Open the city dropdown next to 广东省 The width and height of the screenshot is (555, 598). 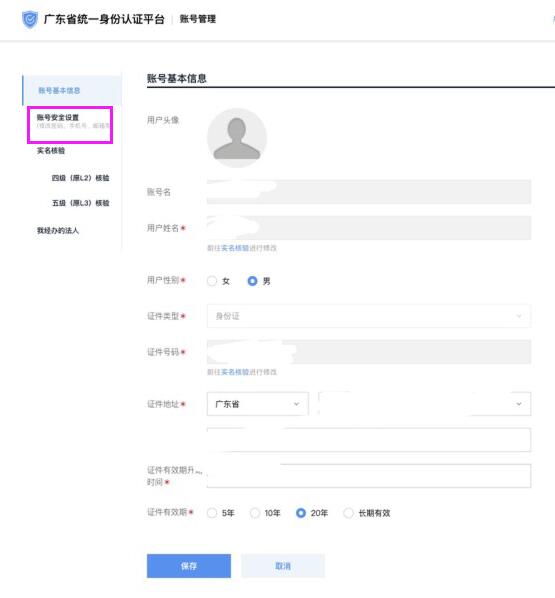coord(425,404)
